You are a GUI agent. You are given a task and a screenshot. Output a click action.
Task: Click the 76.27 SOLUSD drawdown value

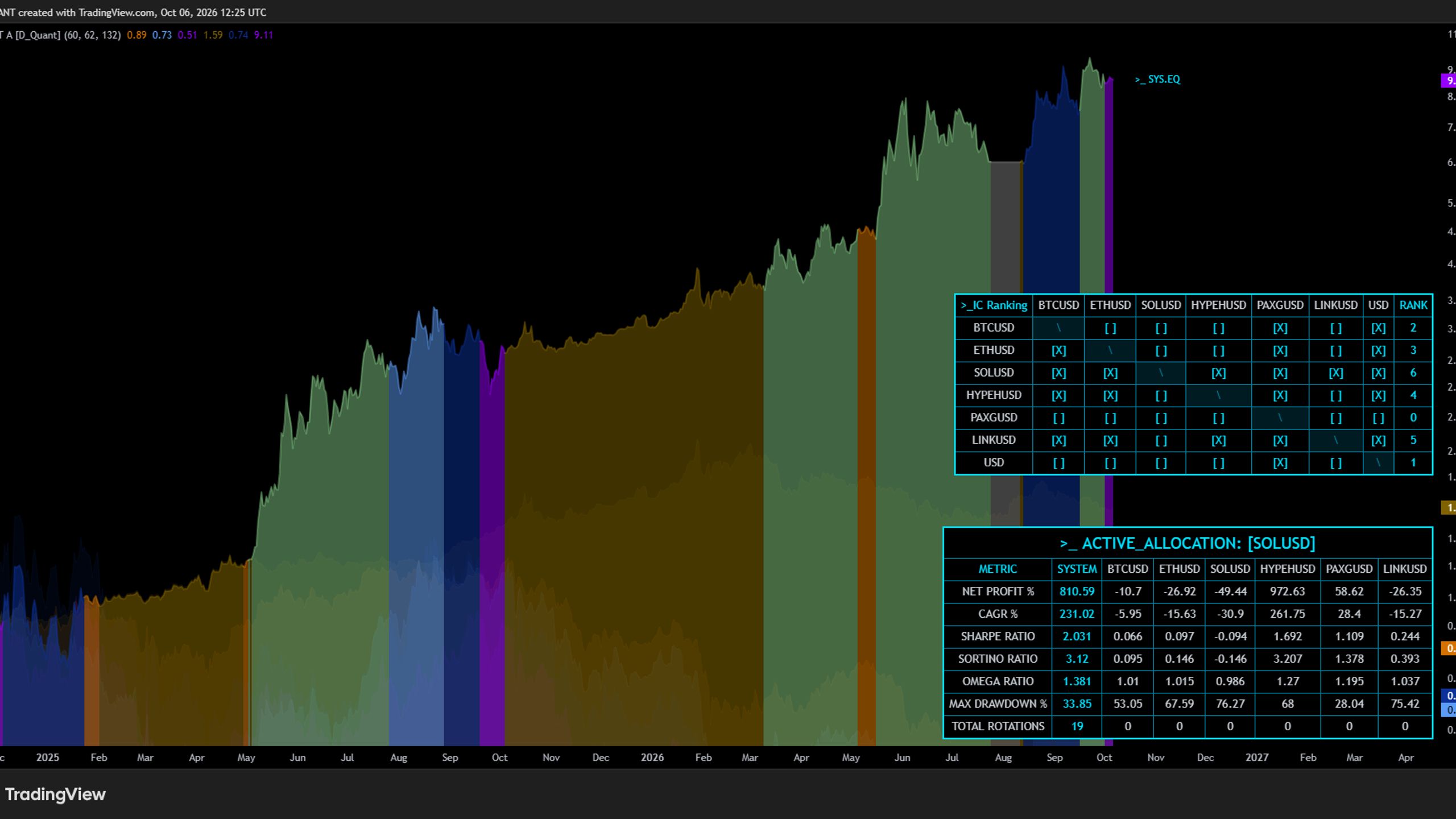[1230, 704]
